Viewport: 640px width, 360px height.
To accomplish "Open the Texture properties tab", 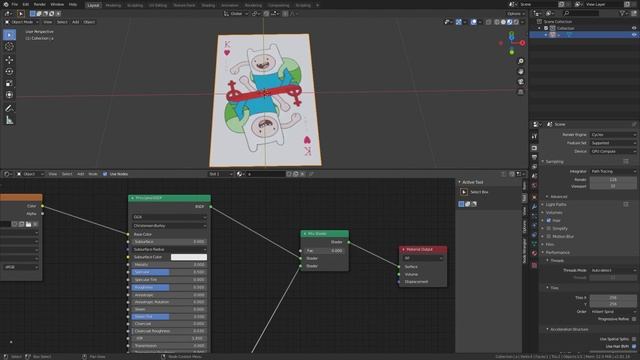I will click(x=534, y=265).
